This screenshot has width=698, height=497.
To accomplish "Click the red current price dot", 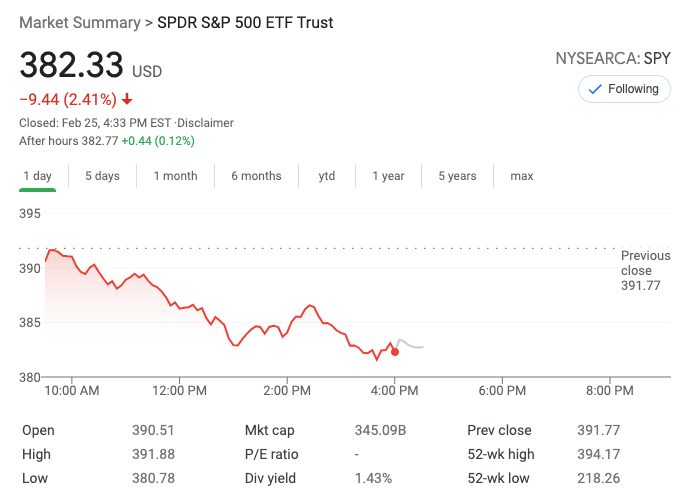I will click(395, 351).
